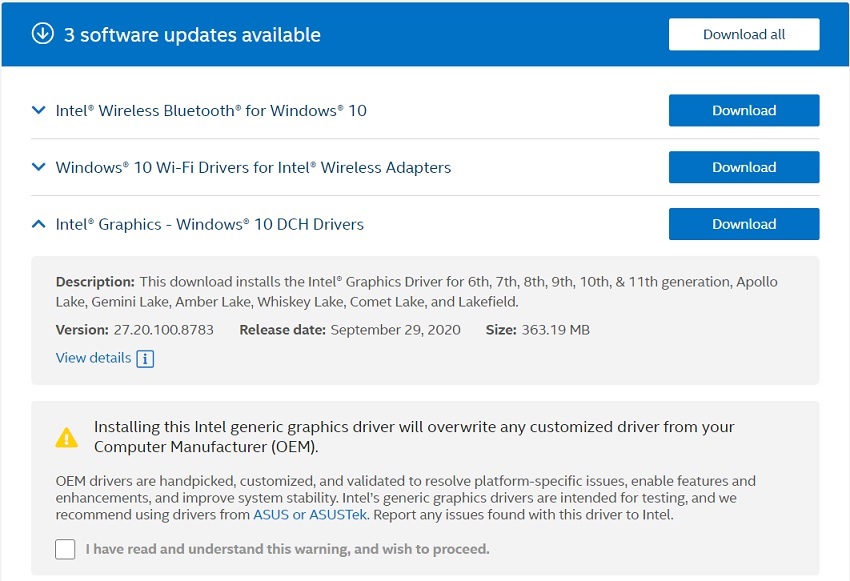Collapse the Intel Graphics DCH Drivers chevron

39,224
